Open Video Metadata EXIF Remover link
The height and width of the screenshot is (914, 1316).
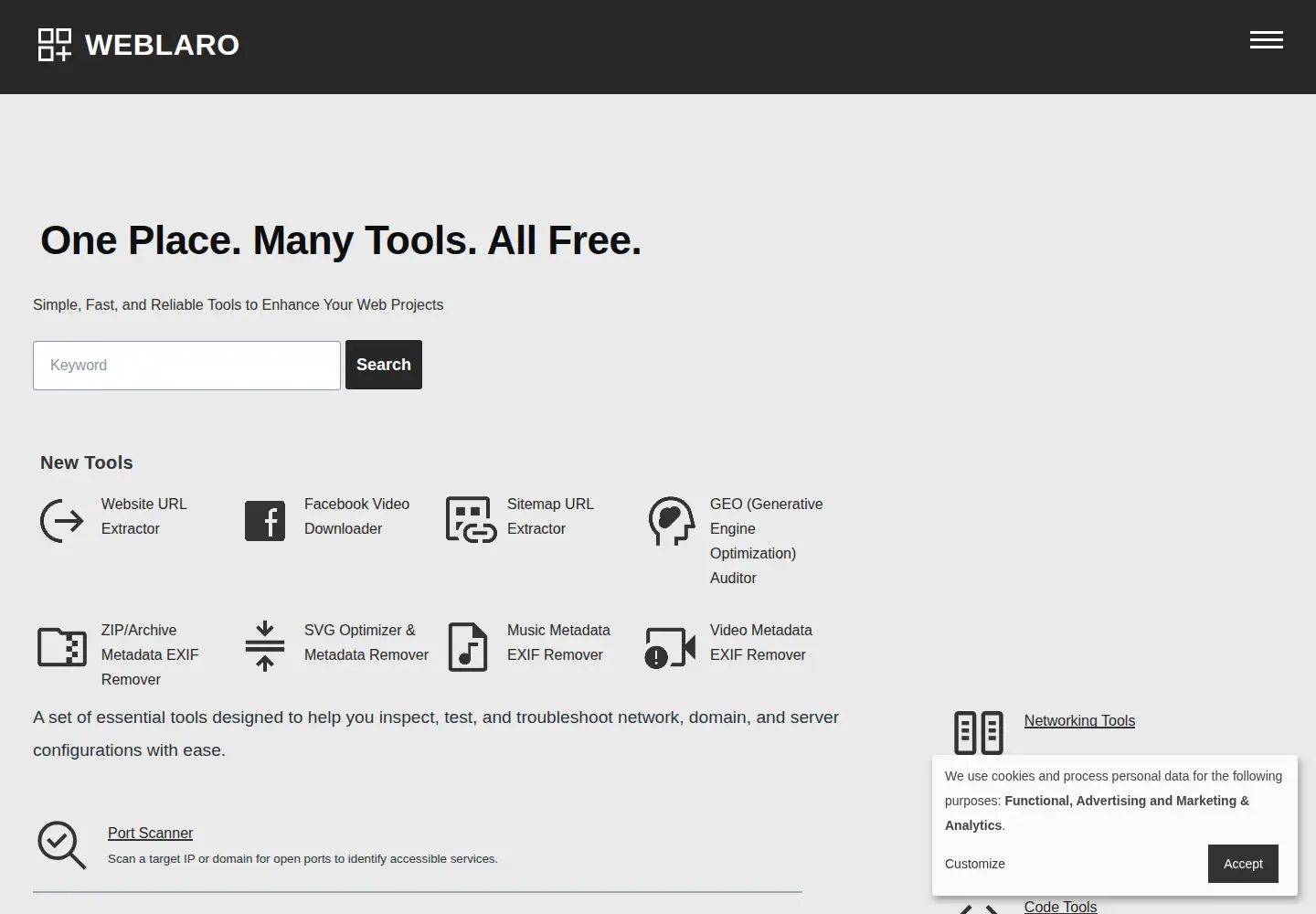click(760, 643)
